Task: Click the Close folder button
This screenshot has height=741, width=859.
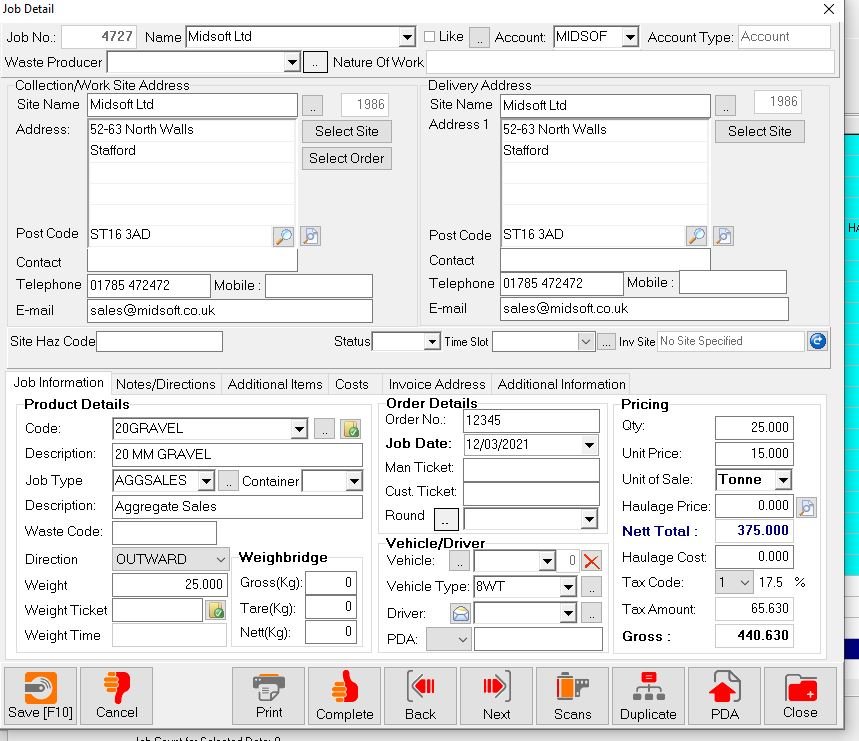Action: (800, 696)
